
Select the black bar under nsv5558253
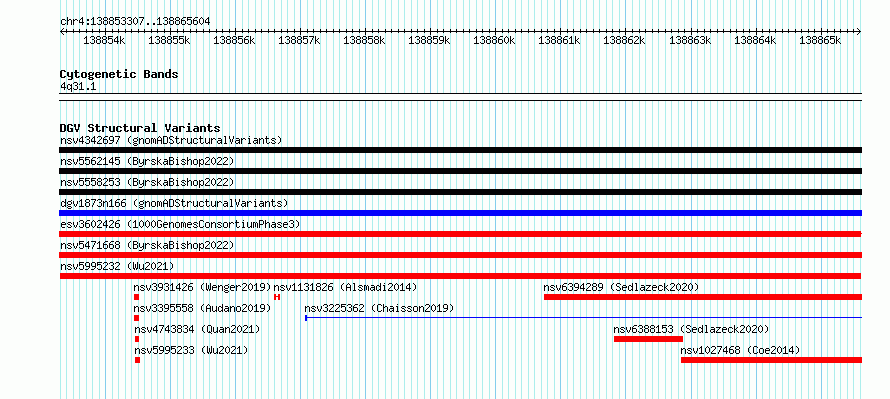tap(460, 192)
